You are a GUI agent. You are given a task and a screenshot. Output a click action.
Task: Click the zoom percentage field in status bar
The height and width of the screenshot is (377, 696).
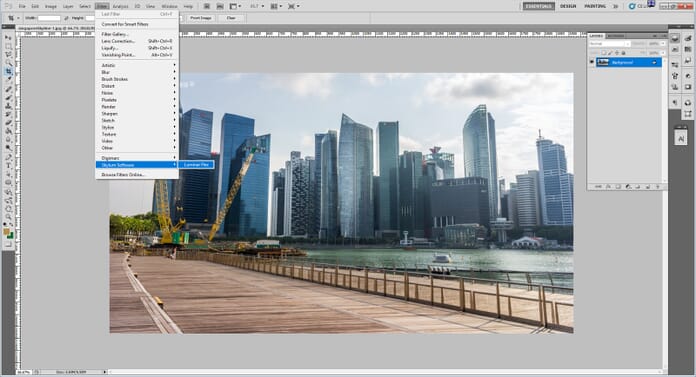tap(23, 372)
